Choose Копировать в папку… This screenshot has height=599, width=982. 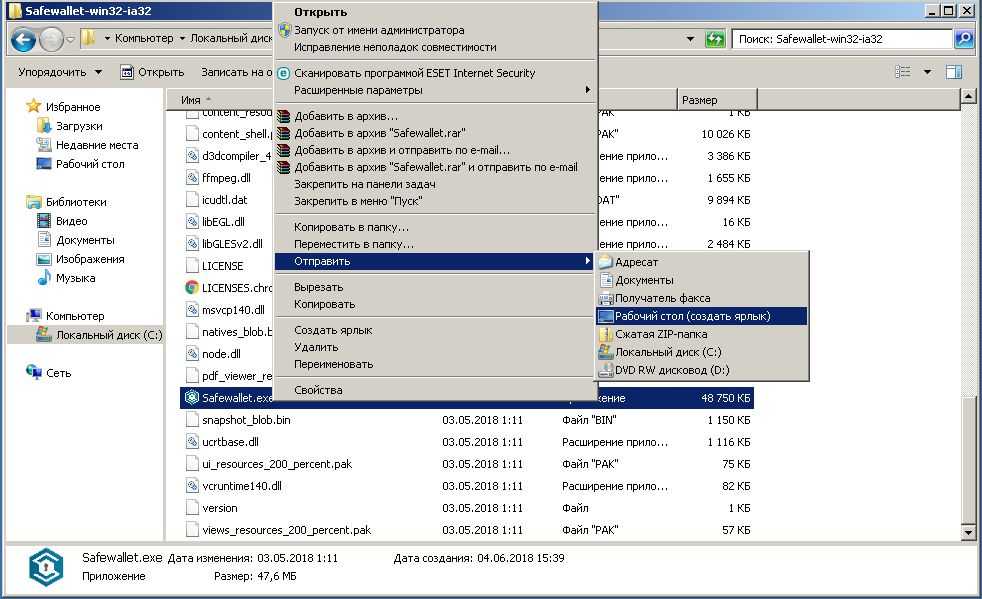coord(435,227)
